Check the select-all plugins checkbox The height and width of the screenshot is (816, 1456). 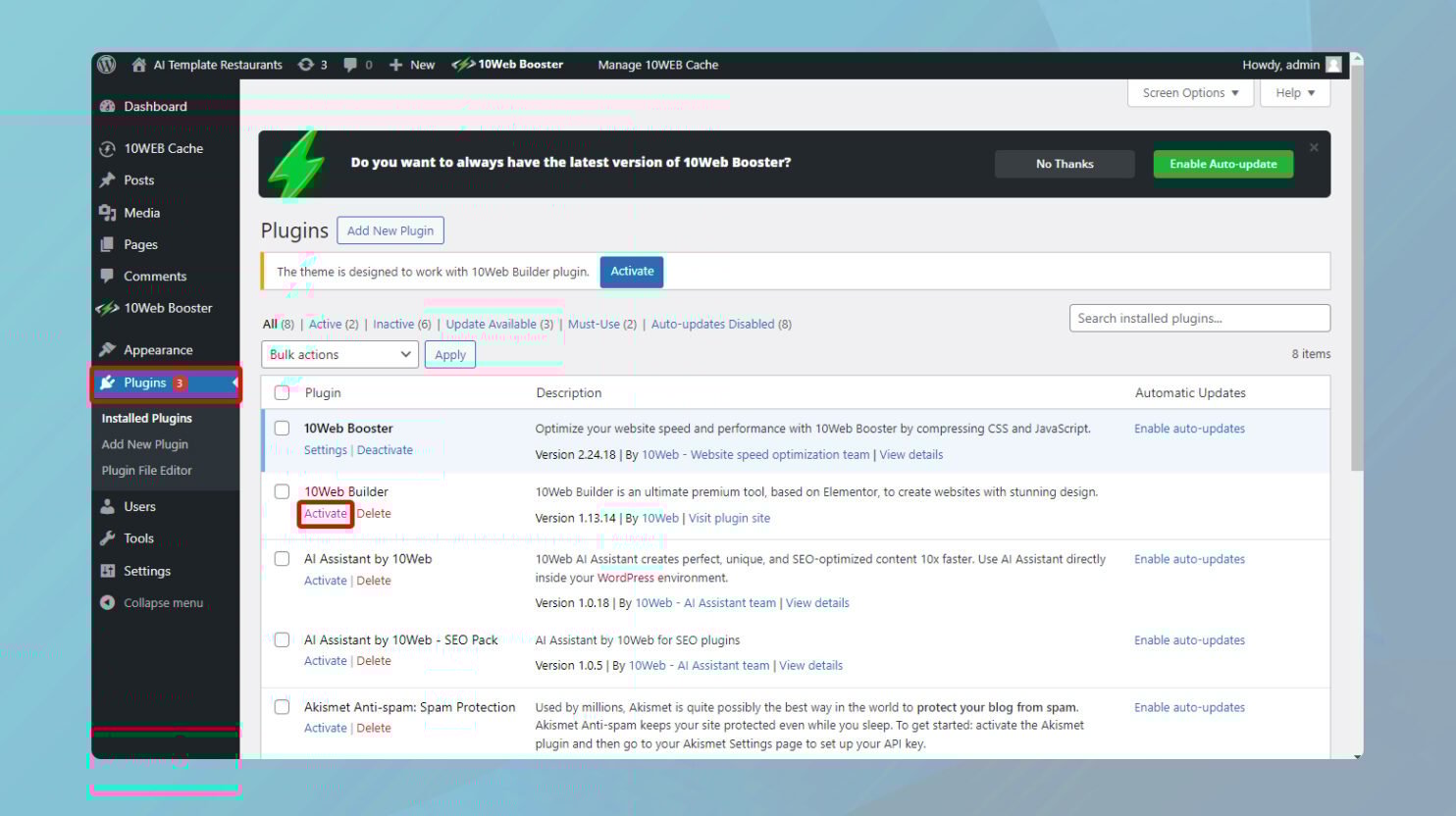pos(282,391)
